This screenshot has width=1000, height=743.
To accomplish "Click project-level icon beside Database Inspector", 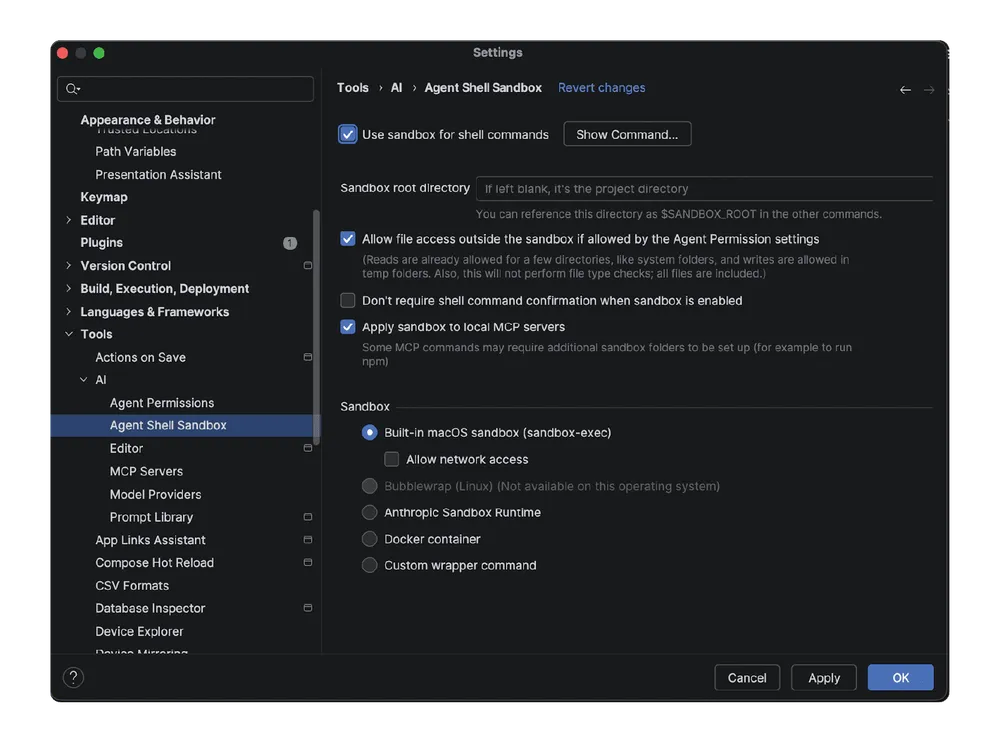I will pos(308,608).
